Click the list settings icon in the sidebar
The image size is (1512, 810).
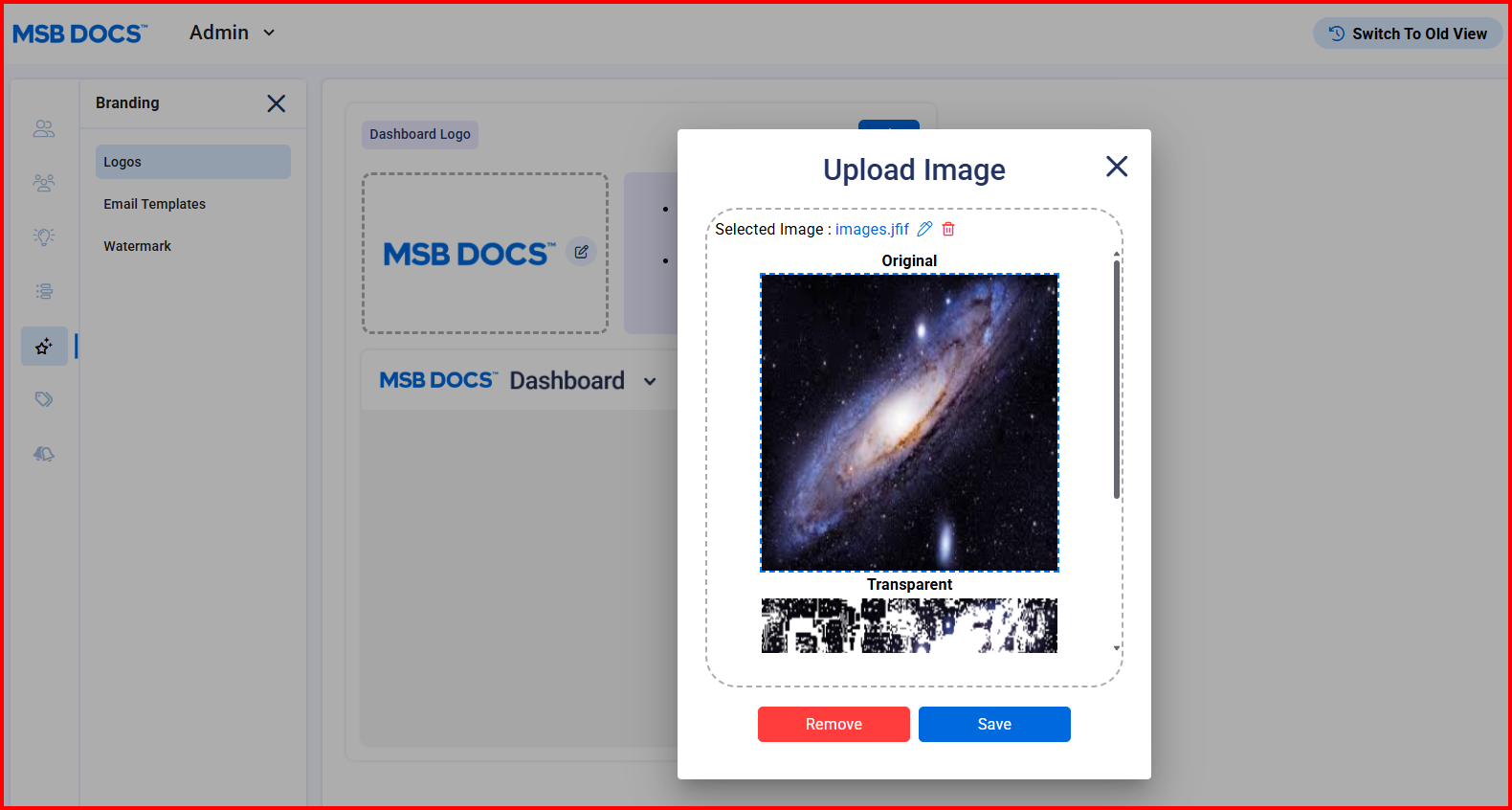pyautogui.click(x=44, y=291)
